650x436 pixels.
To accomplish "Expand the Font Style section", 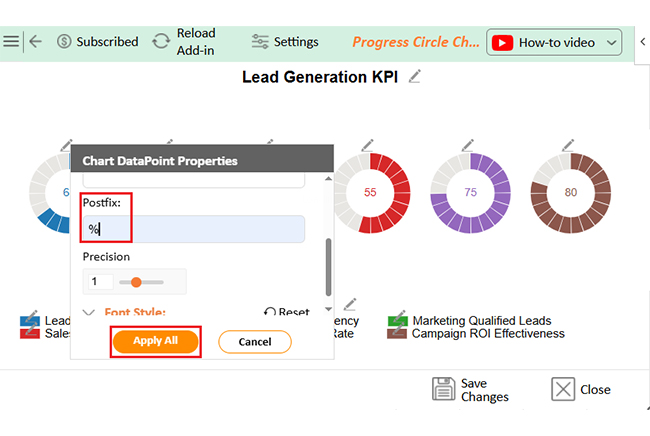I will 88,312.
